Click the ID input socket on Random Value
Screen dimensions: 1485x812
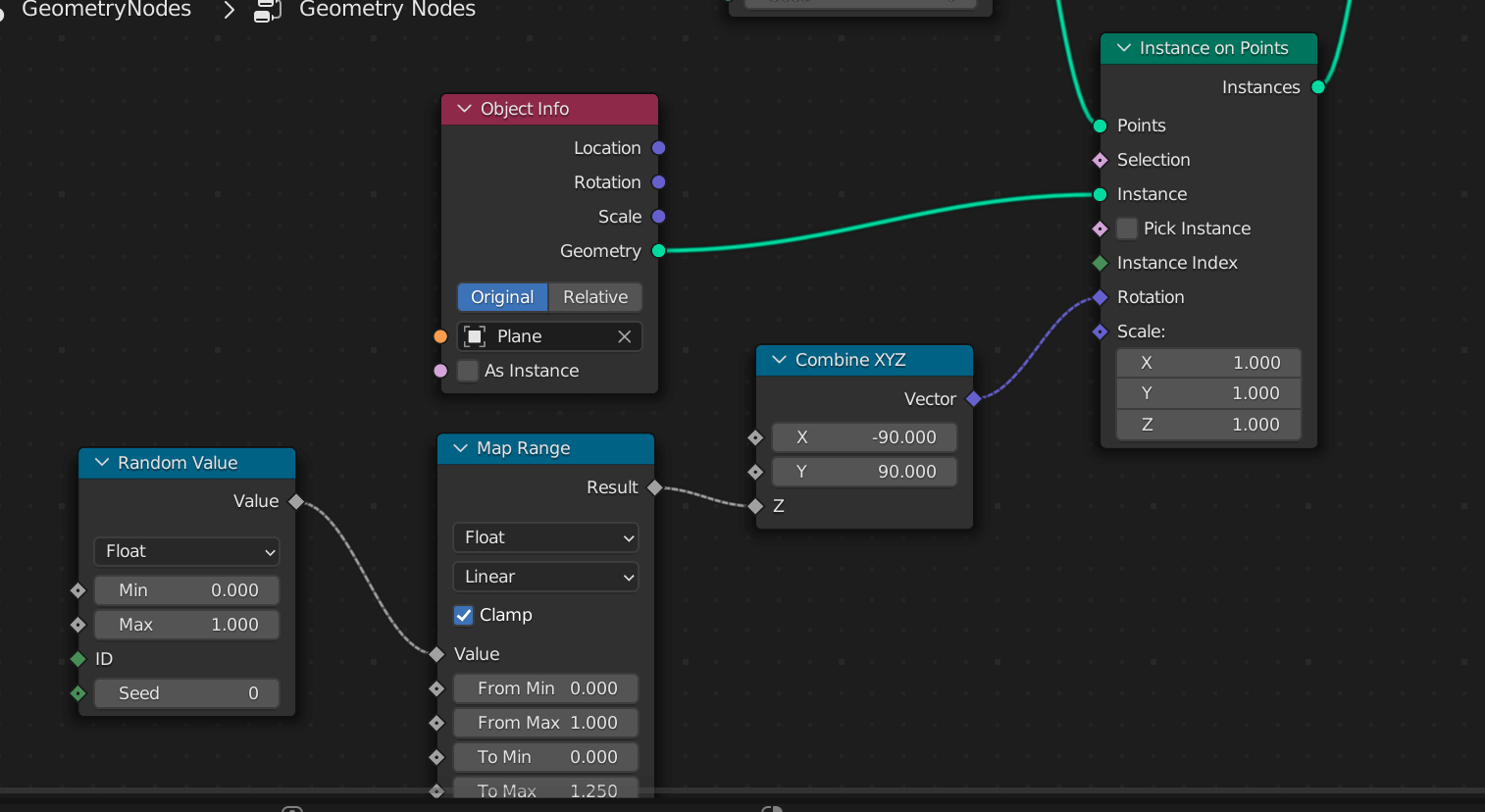coord(77,659)
